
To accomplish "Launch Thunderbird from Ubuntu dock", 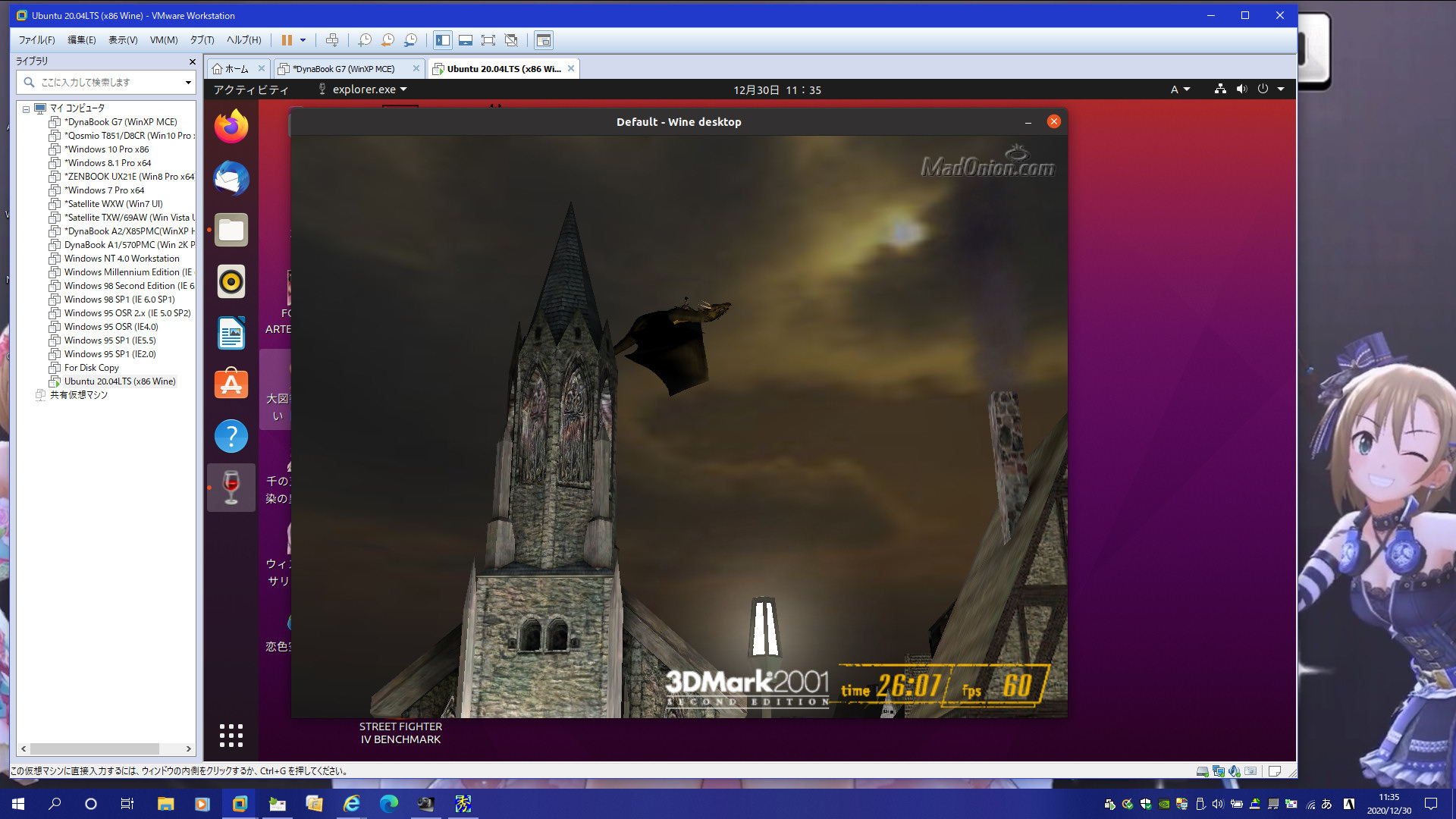I will pos(231,178).
